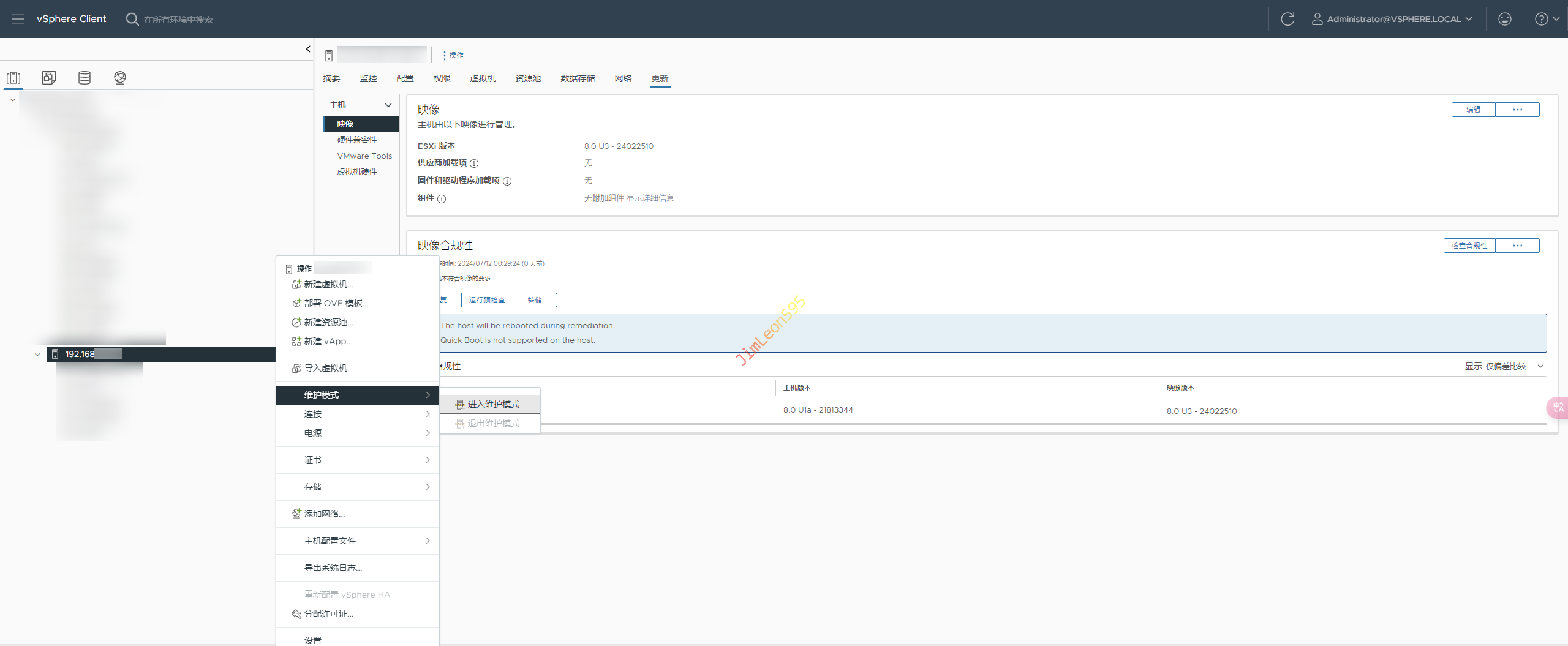Image resolution: width=1568 pixels, height=646 pixels.
Task: Open the feedback smiley icon
Action: click(x=1504, y=19)
